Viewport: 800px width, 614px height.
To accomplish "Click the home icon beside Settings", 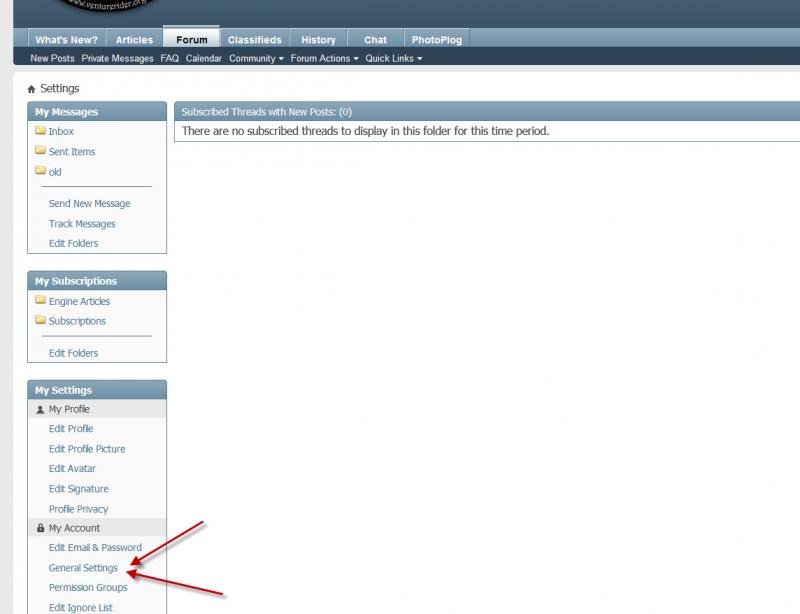I will pos(32,89).
